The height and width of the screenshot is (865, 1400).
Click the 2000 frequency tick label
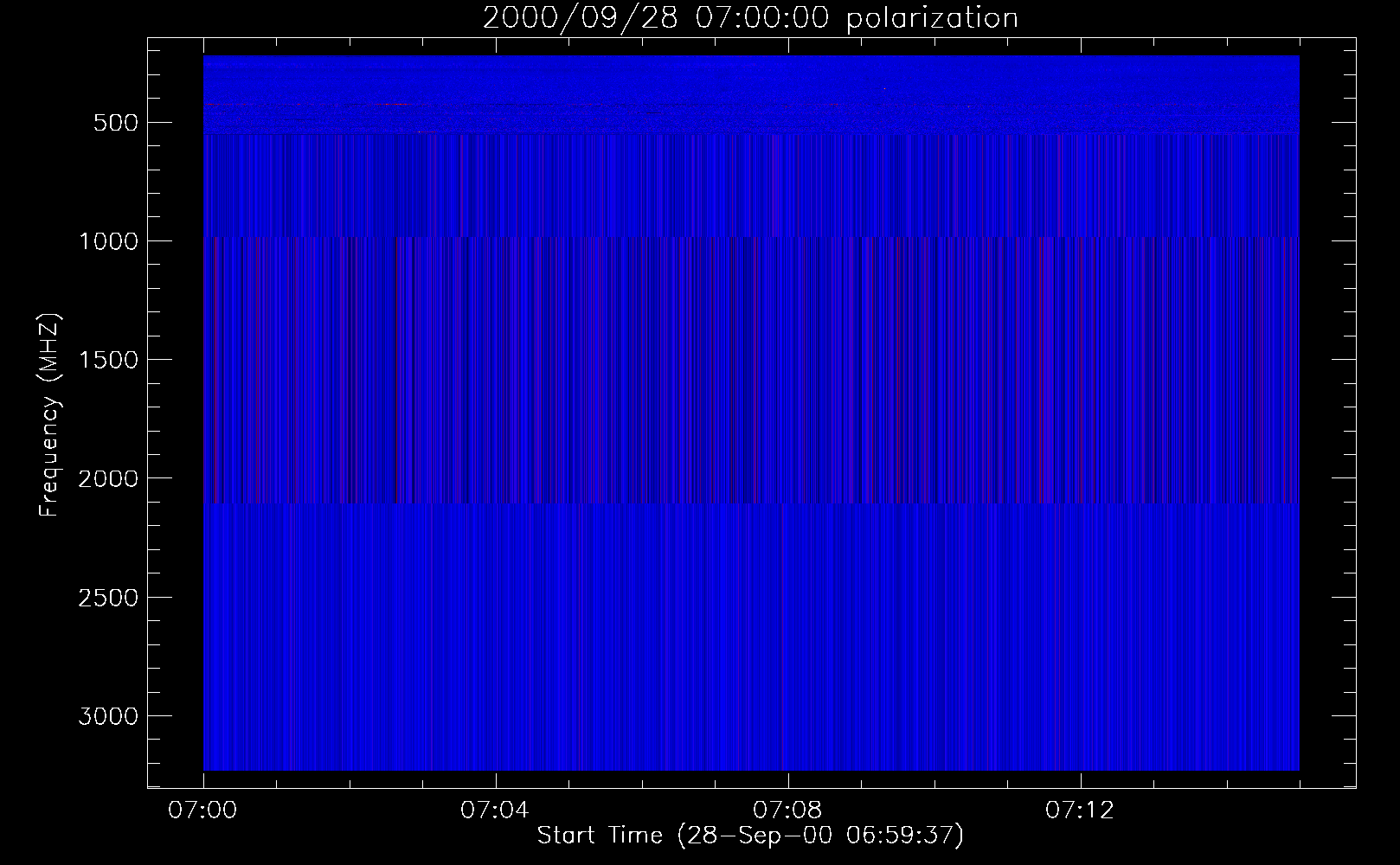click(108, 478)
